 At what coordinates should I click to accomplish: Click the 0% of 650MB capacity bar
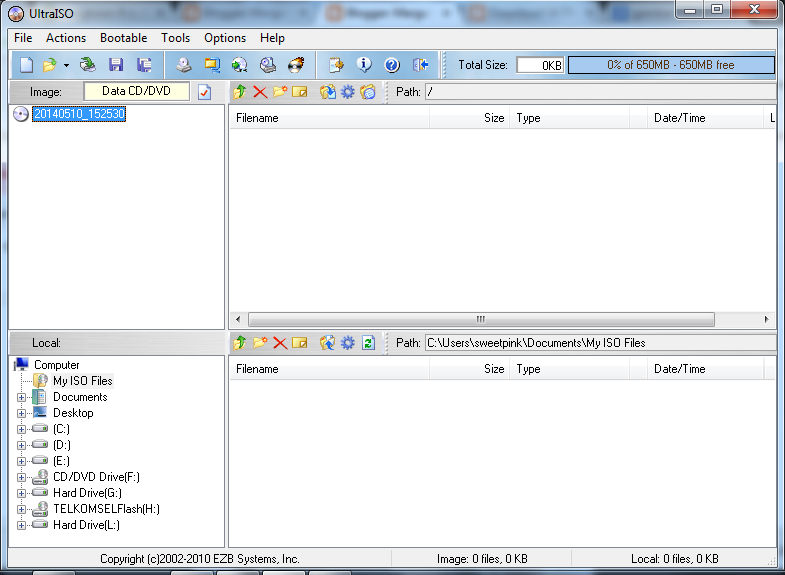point(671,65)
